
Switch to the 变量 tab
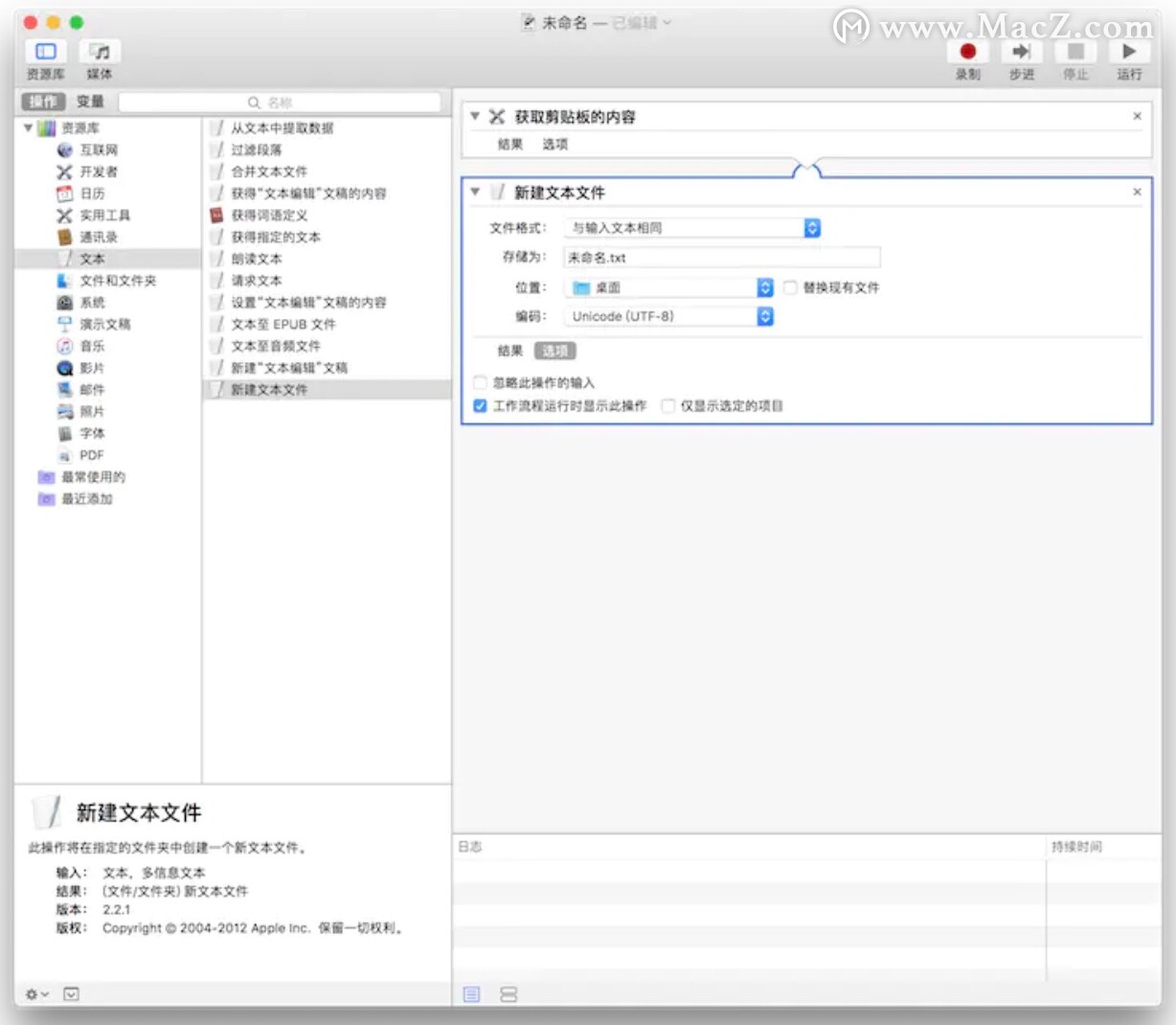coord(90,102)
